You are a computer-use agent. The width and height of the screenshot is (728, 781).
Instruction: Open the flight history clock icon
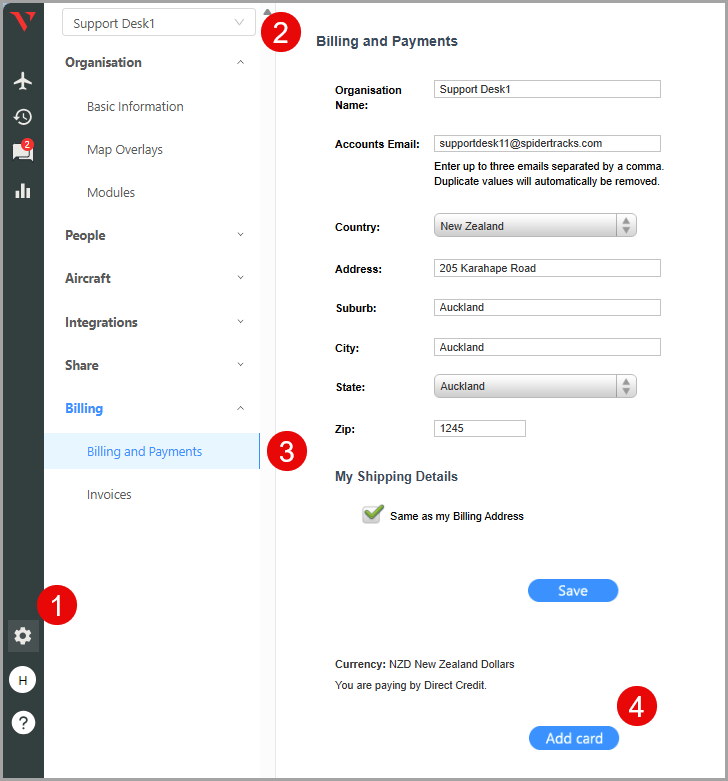[22, 117]
